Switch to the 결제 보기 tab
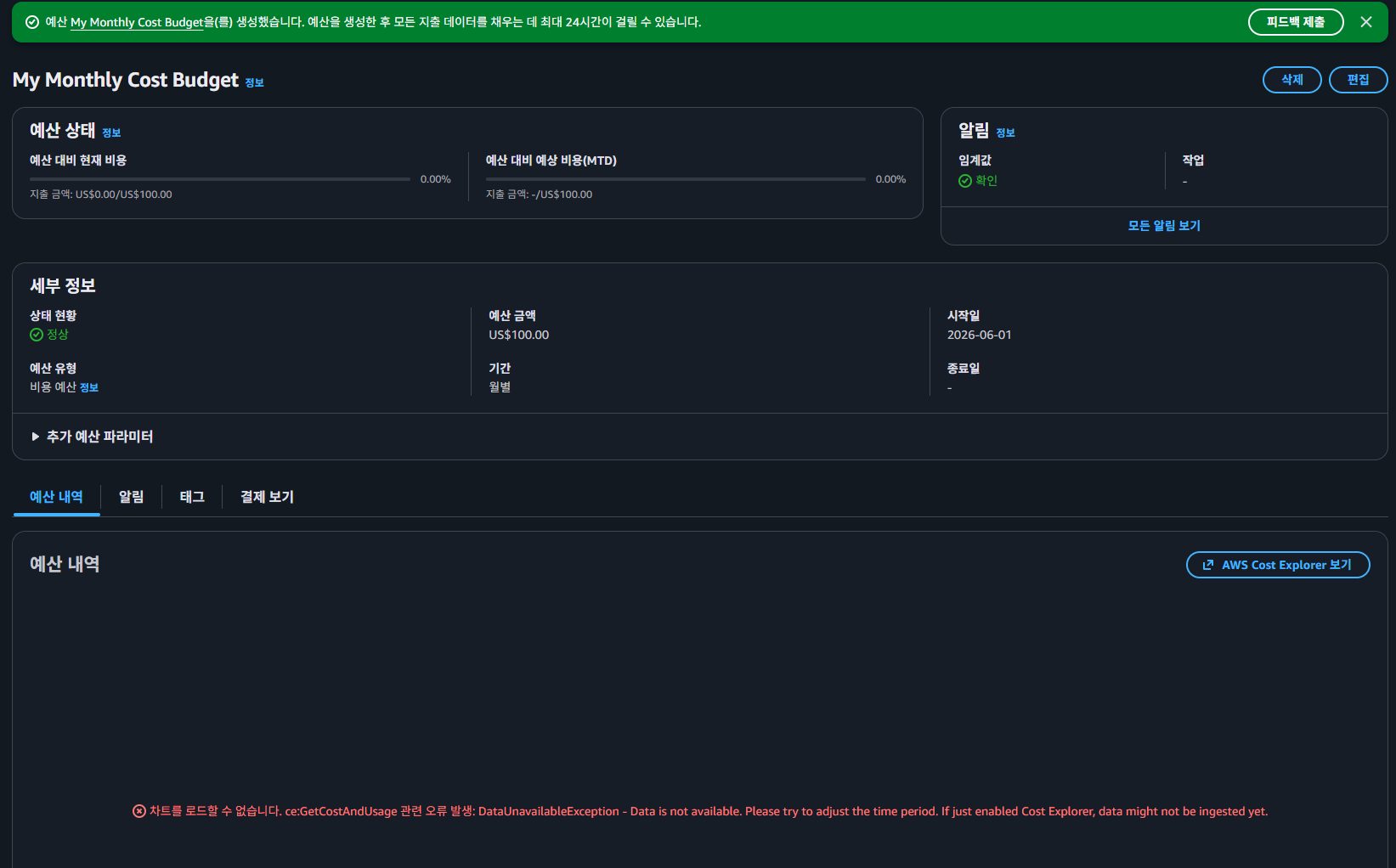Image resolution: width=1396 pixels, height=868 pixels. 267,497
